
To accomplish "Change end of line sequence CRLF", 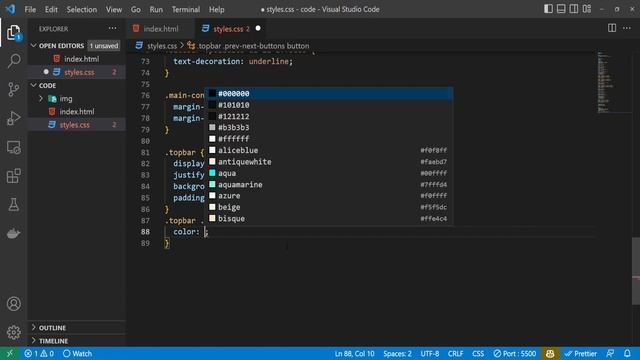I will (x=455, y=353).
